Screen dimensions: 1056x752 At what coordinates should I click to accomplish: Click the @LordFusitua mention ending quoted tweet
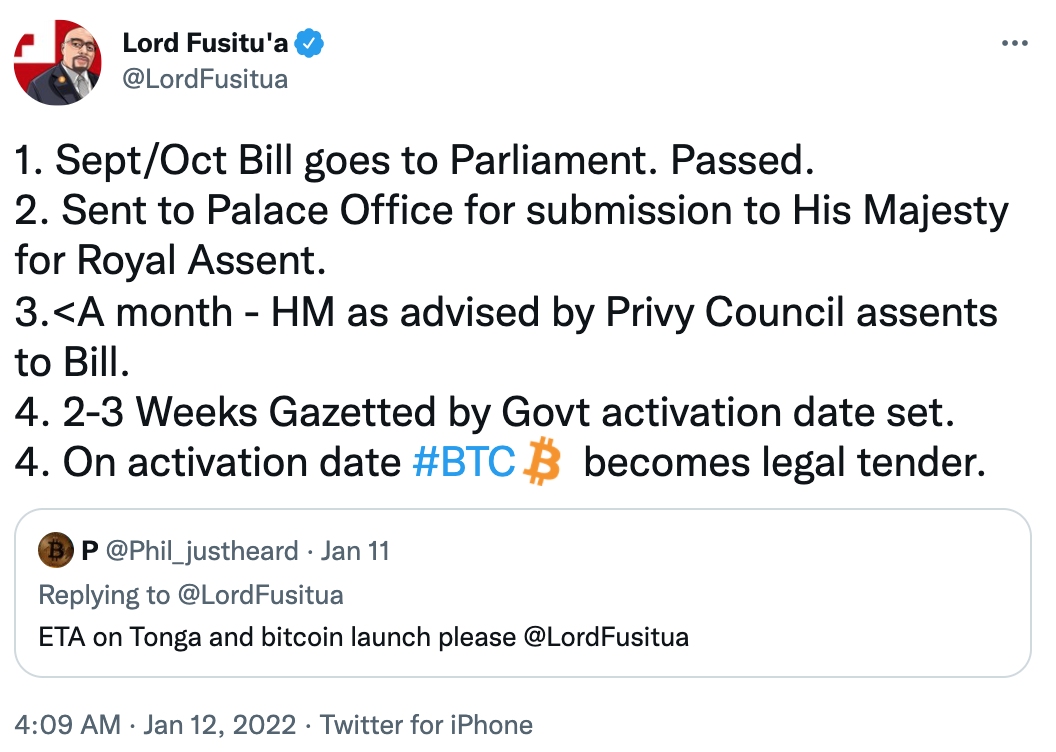pyautogui.click(x=606, y=637)
